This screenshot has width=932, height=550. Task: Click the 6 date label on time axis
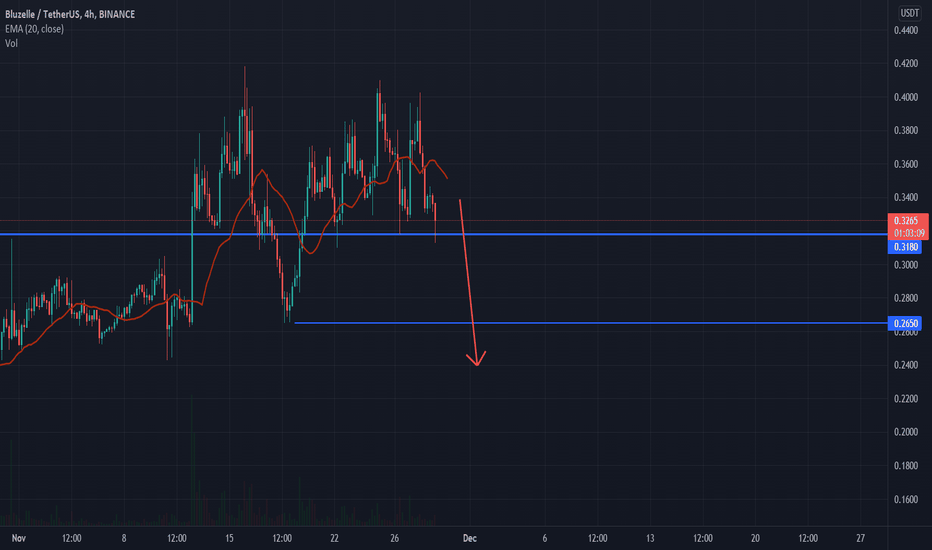tap(544, 538)
